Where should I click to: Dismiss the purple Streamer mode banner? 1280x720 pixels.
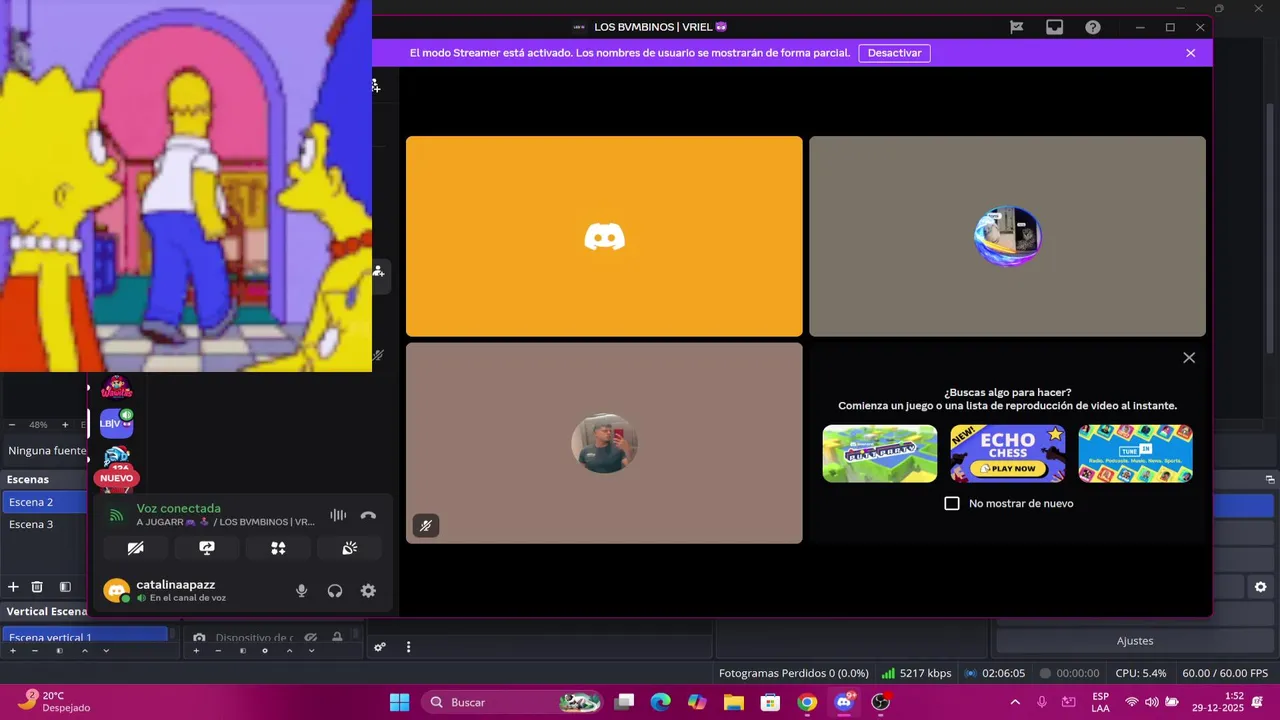(x=1190, y=53)
